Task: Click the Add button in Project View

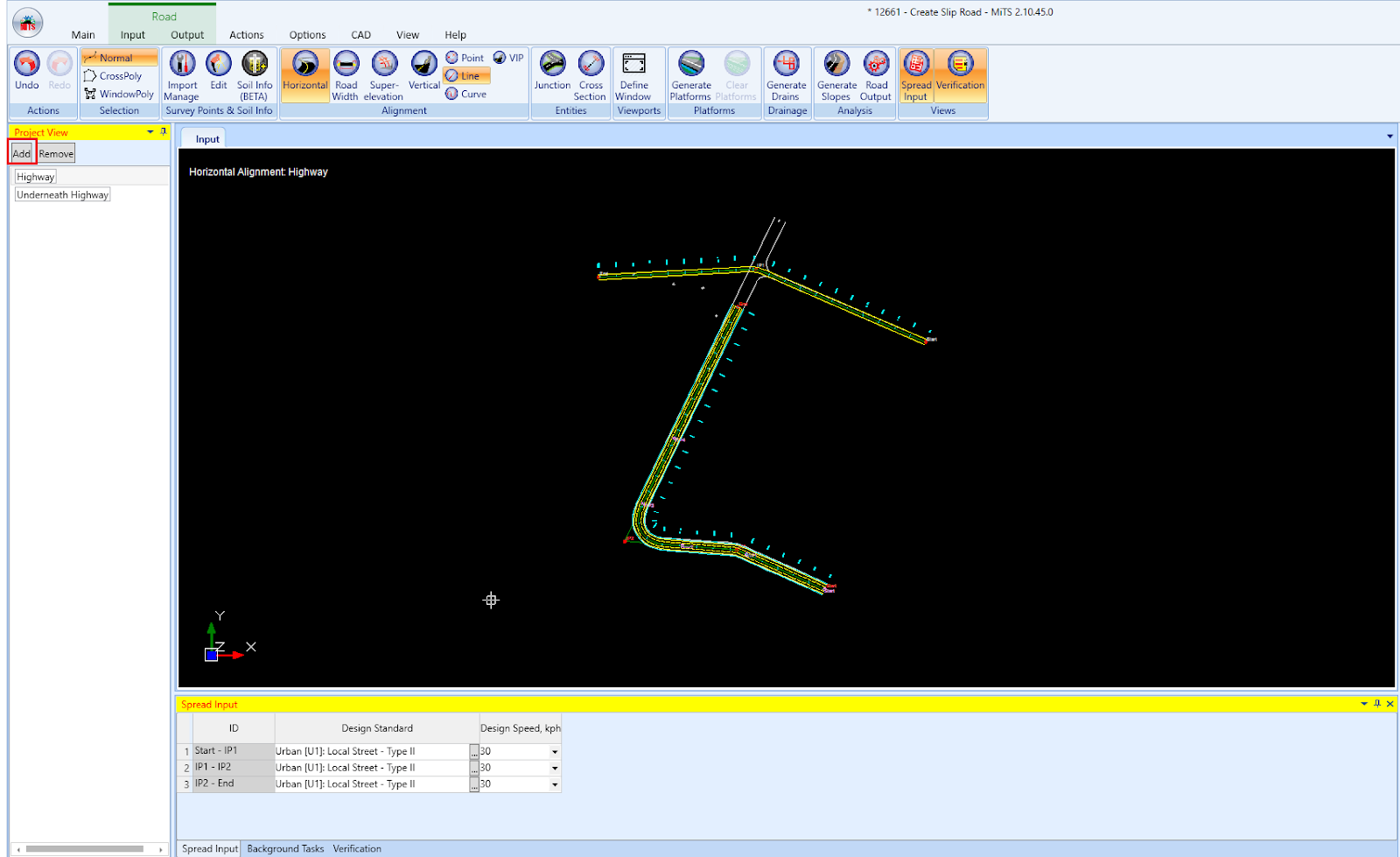Action: coord(22,154)
